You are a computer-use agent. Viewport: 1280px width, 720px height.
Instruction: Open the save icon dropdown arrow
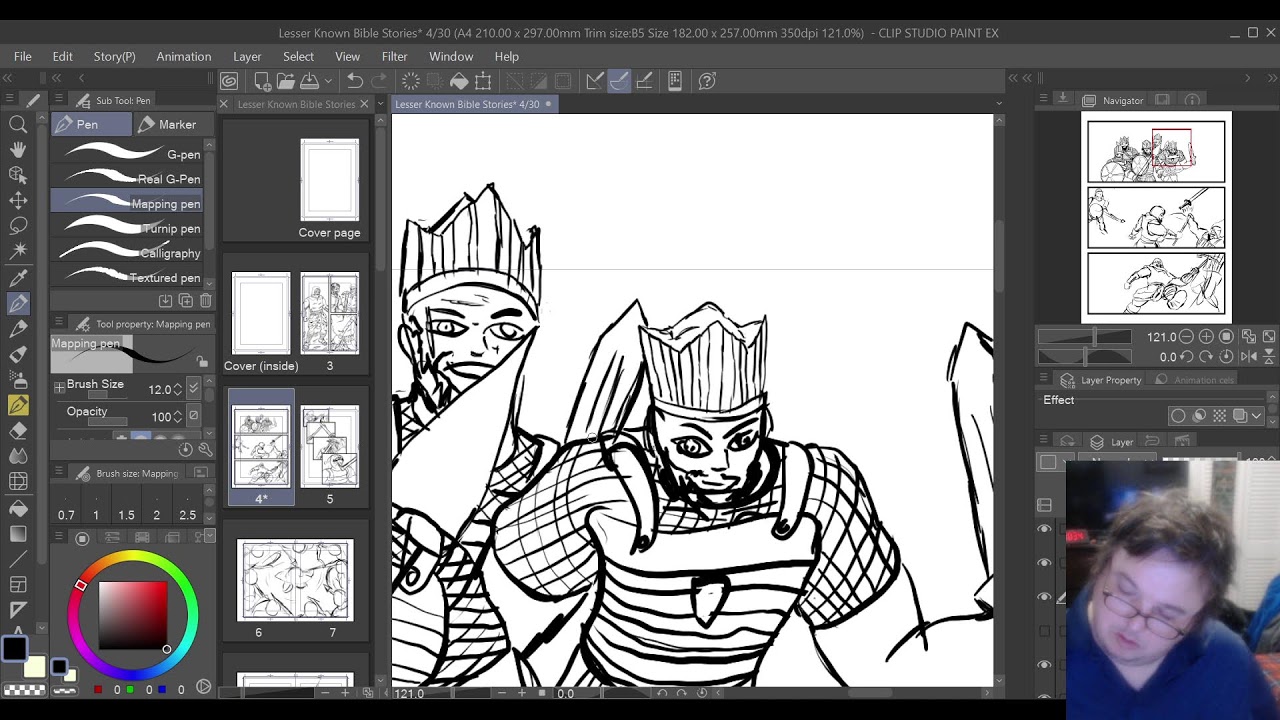tap(327, 81)
